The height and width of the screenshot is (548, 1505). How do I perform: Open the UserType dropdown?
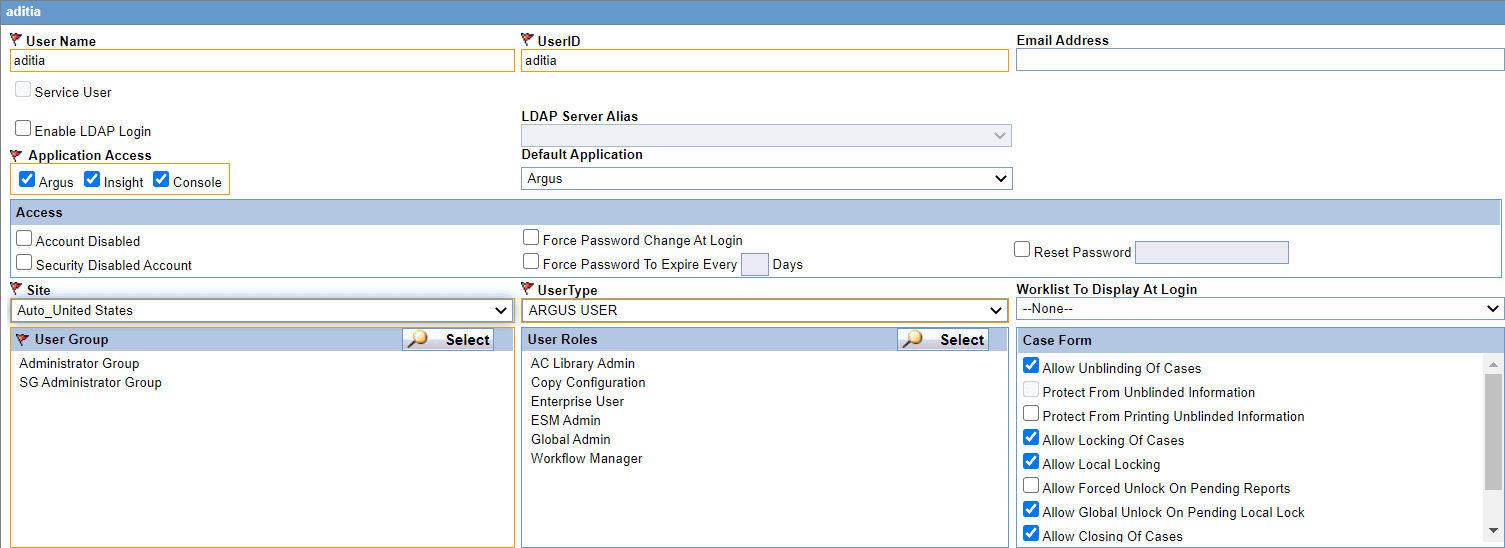(765, 310)
